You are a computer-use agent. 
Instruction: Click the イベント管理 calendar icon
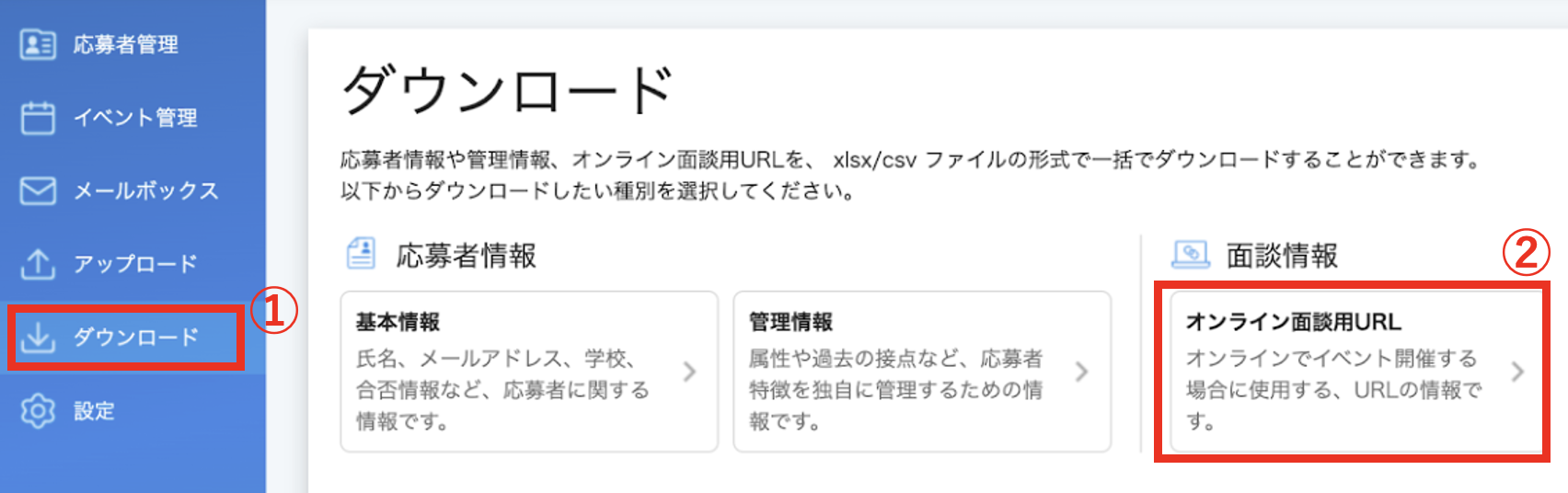(x=38, y=118)
